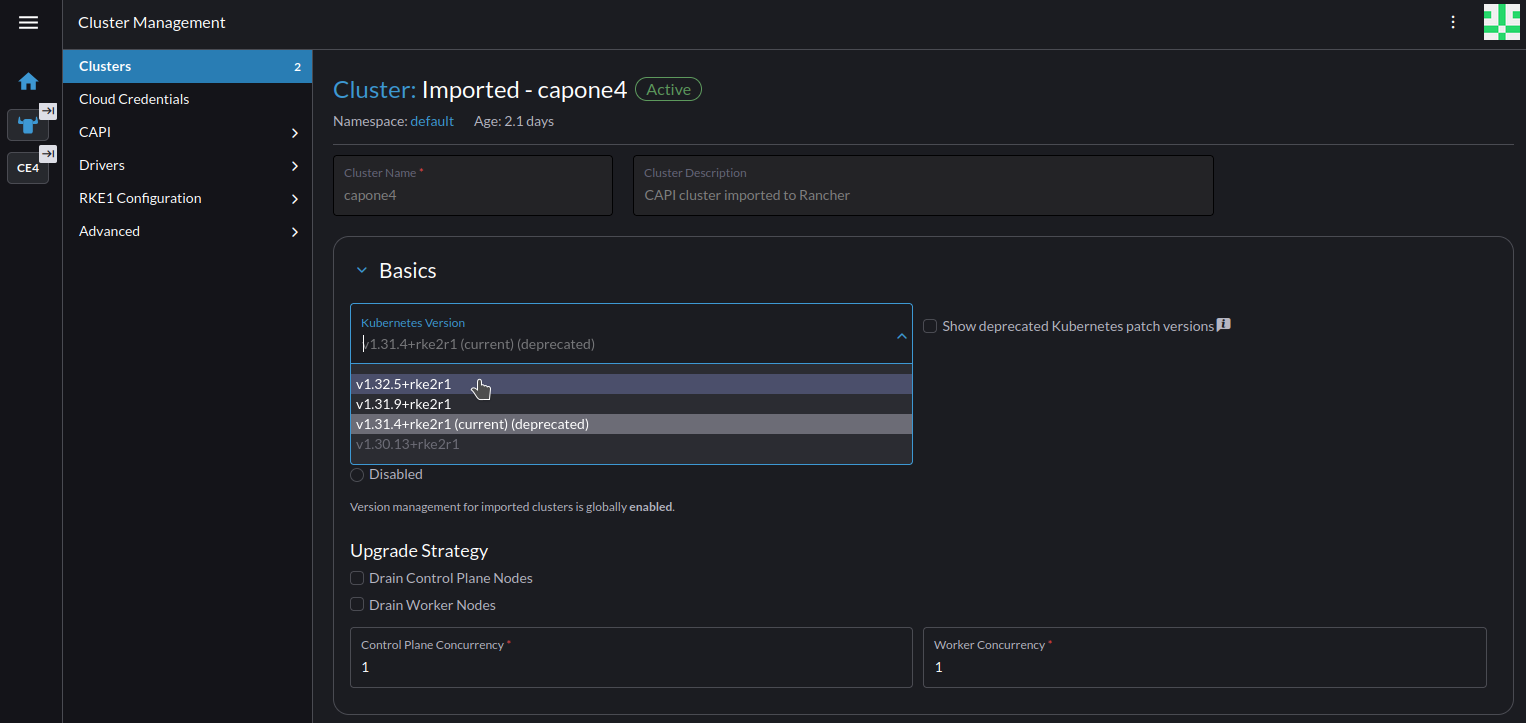Open the vertical three-dot page actions menu
Image resolution: width=1526 pixels, height=723 pixels.
pyautogui.click(x=1453, y=22)
